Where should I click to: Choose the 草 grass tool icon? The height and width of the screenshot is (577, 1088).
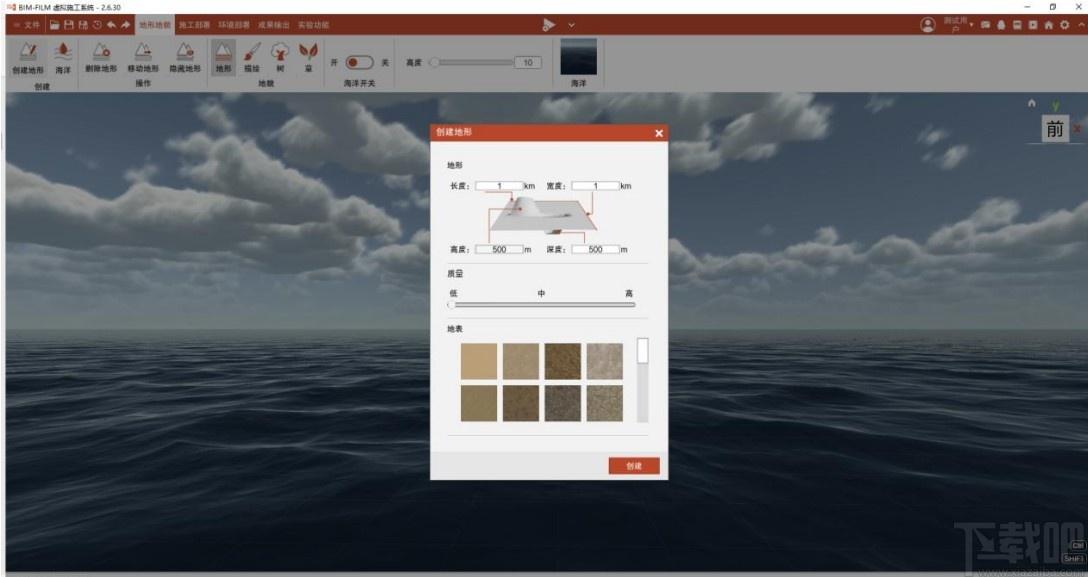point(309,58)
